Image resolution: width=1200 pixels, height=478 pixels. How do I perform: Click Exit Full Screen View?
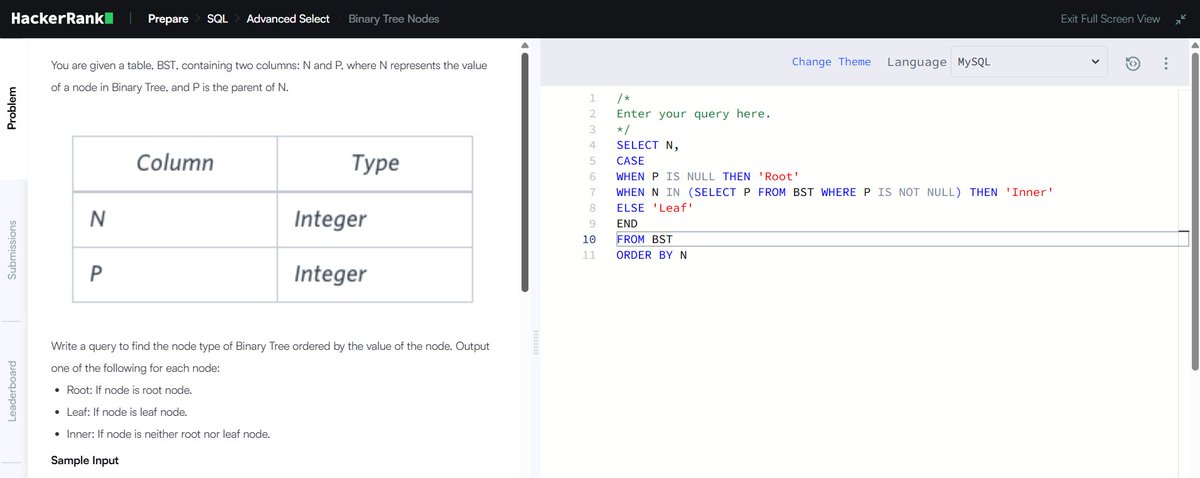pyautogui.click(x=1110, y=19)
